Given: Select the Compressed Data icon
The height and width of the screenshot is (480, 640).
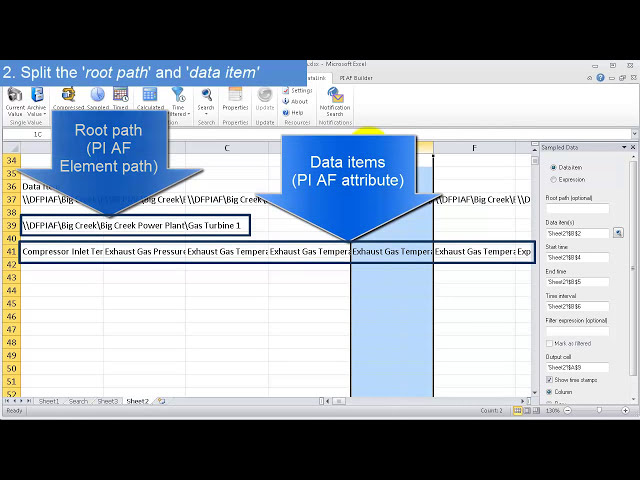Looking at the screenshot, I should [x=68, y=97].
